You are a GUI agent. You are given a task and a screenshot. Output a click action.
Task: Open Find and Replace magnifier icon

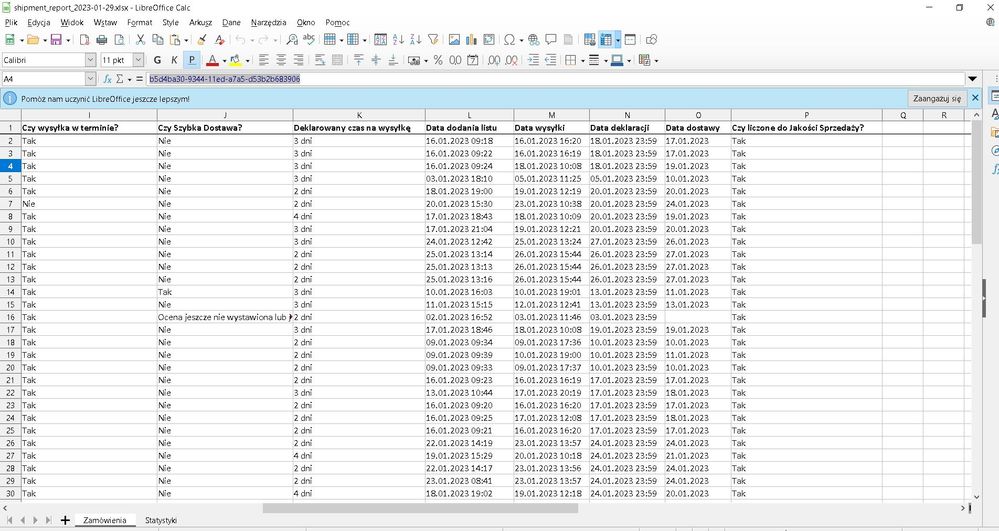(x=292, y=40)
